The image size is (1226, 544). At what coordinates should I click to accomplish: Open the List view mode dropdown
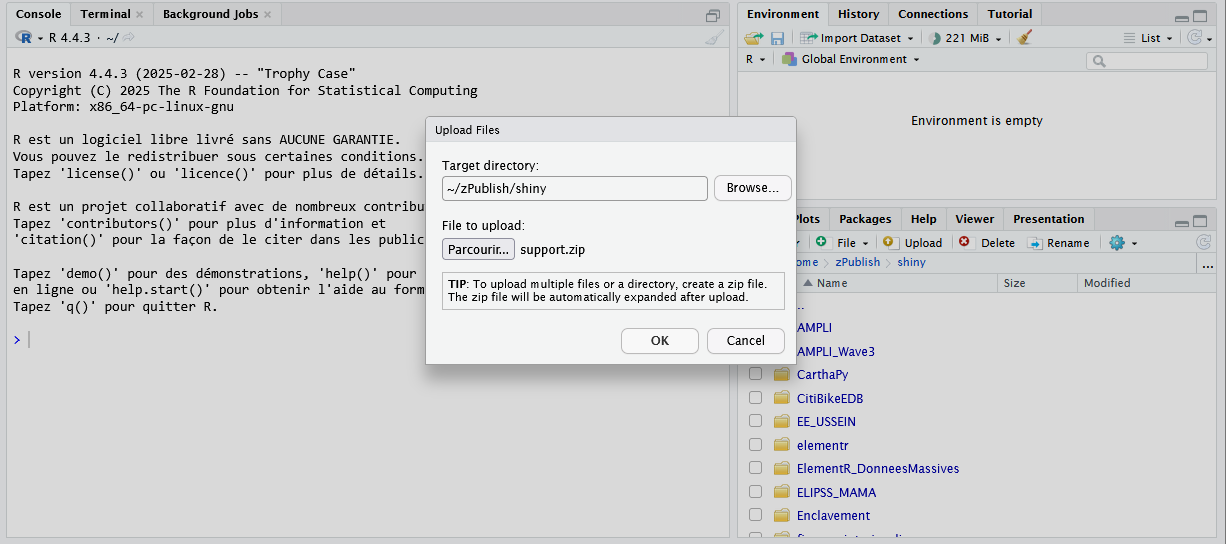[x=1149, y=38]
